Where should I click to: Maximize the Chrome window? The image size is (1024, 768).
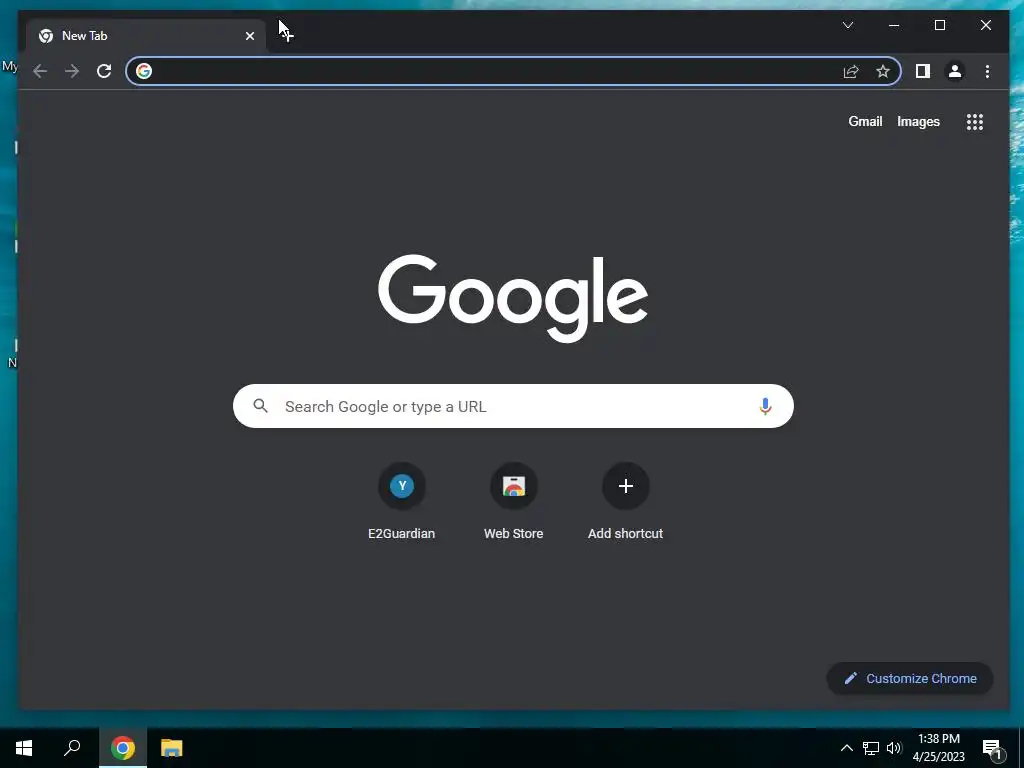pyautogui.click(x=940, y=25)
